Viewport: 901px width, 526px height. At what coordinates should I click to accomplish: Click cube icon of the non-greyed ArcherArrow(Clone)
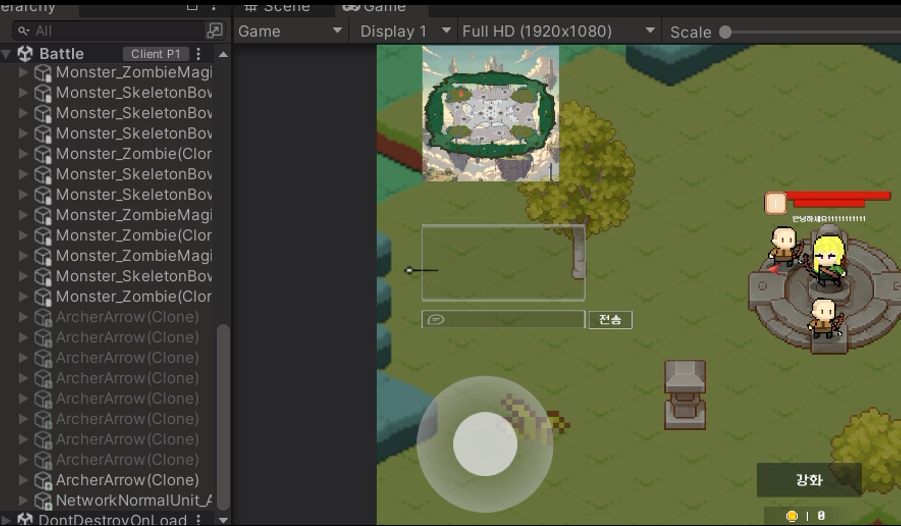coord(43,480)
